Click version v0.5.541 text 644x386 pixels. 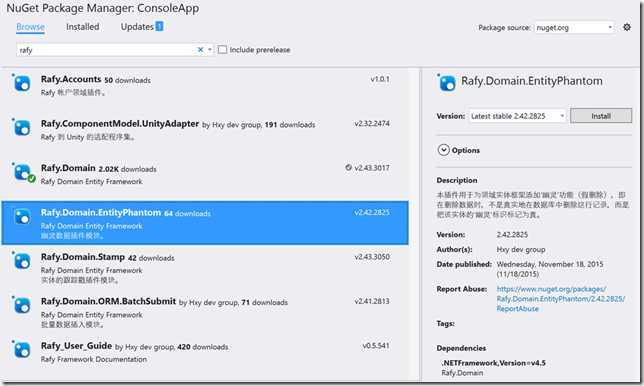[x=375, y=345]
